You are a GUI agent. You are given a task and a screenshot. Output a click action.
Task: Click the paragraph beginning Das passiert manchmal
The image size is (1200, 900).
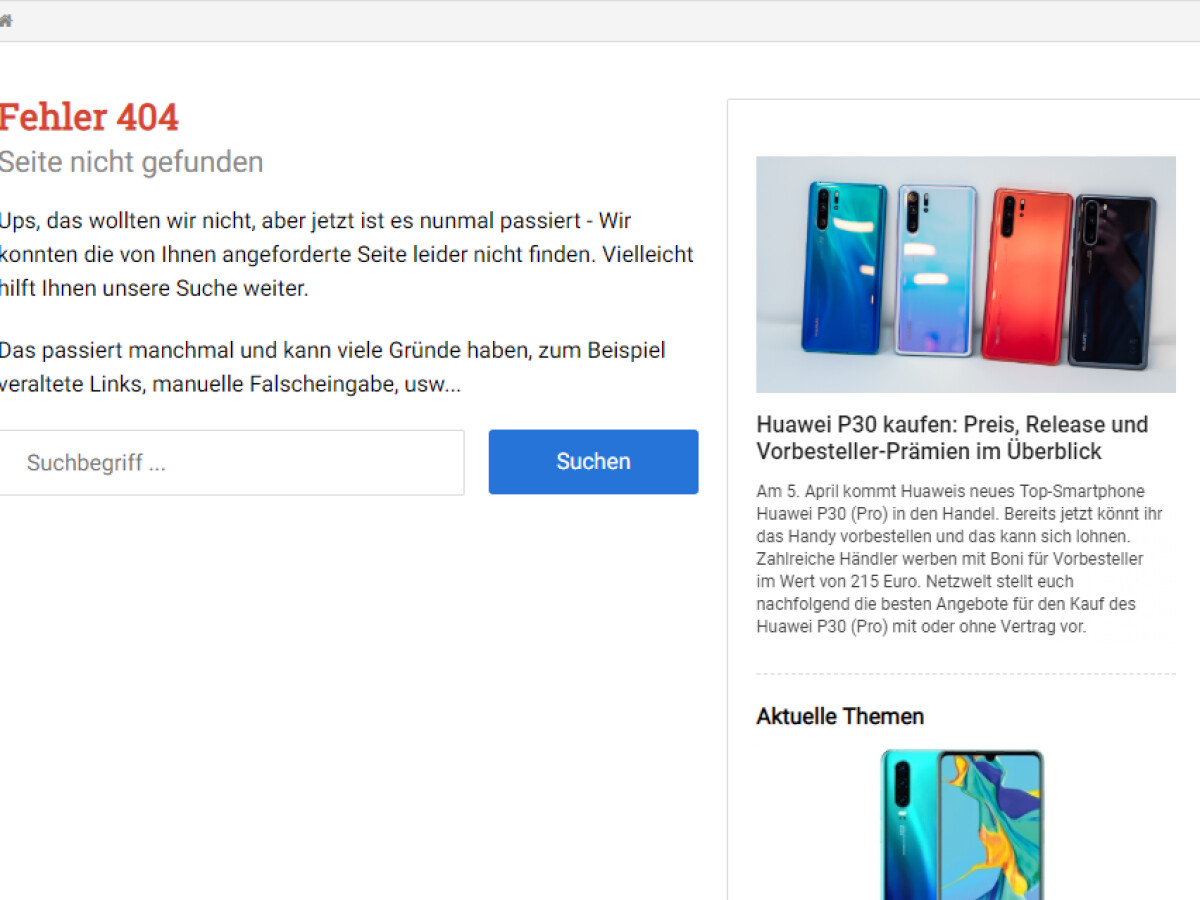(332, 367)
